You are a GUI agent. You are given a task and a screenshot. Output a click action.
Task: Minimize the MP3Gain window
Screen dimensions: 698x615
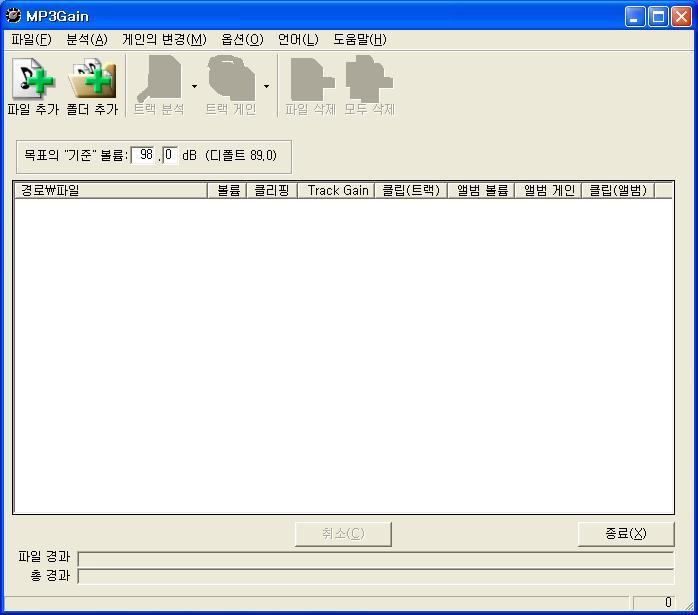pyautogui.click(x=635, y=17)
